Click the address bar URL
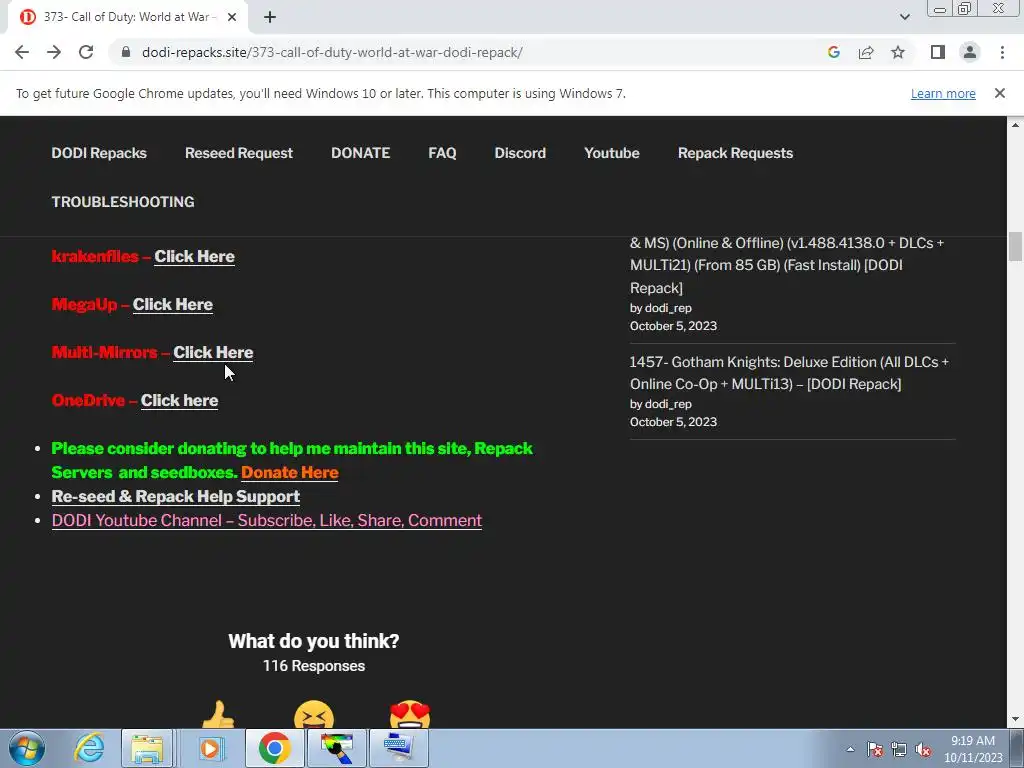 click(332, 52)
